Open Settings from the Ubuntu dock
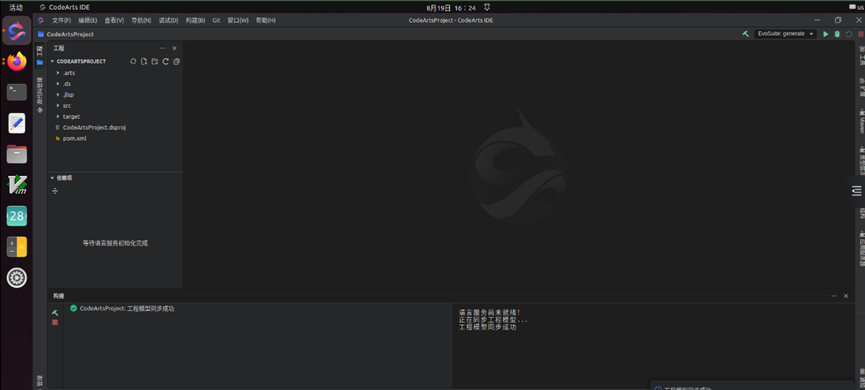Viewport: 865px width, 390px height. pyautogui.click(x=17, y=277)
